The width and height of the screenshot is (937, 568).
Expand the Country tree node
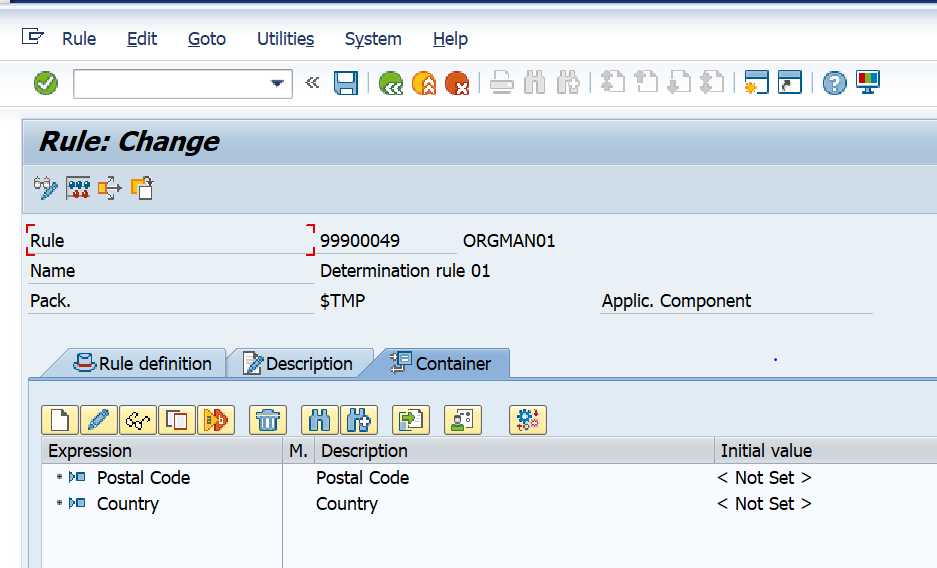(x=59, y=503)
